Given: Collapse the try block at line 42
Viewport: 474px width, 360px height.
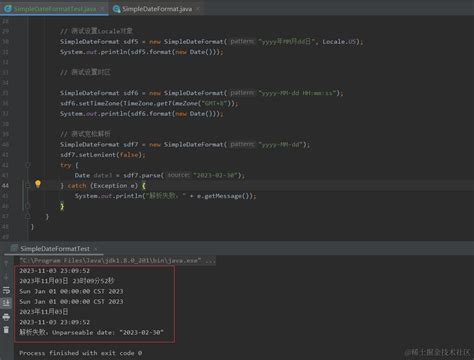Looking at the screenshot, I should point(28,165).
